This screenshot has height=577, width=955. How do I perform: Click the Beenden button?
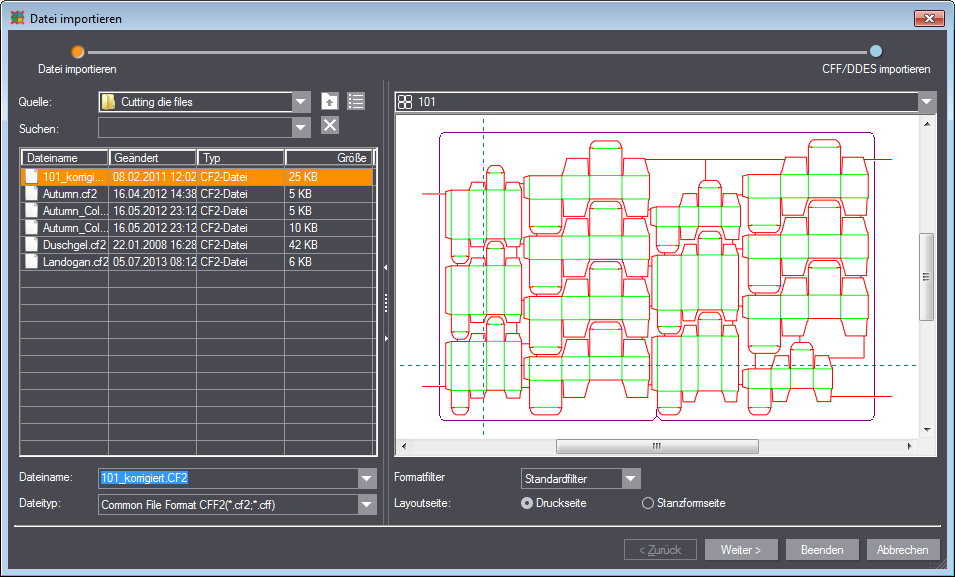(x=822, y=550)
